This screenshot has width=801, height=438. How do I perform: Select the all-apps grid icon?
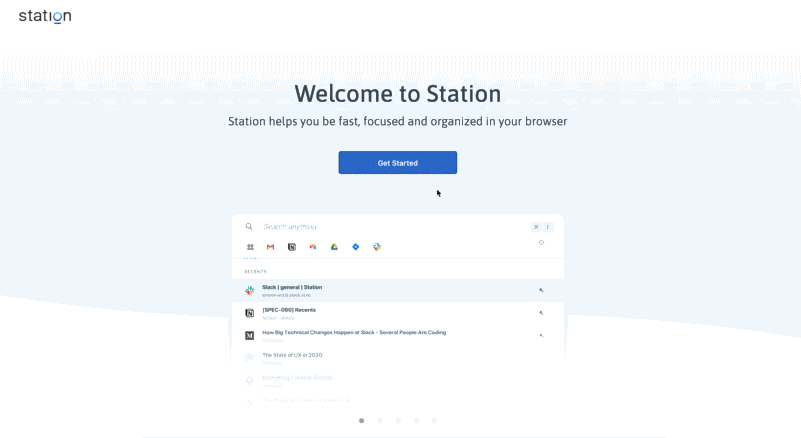[x=250, y=247]
